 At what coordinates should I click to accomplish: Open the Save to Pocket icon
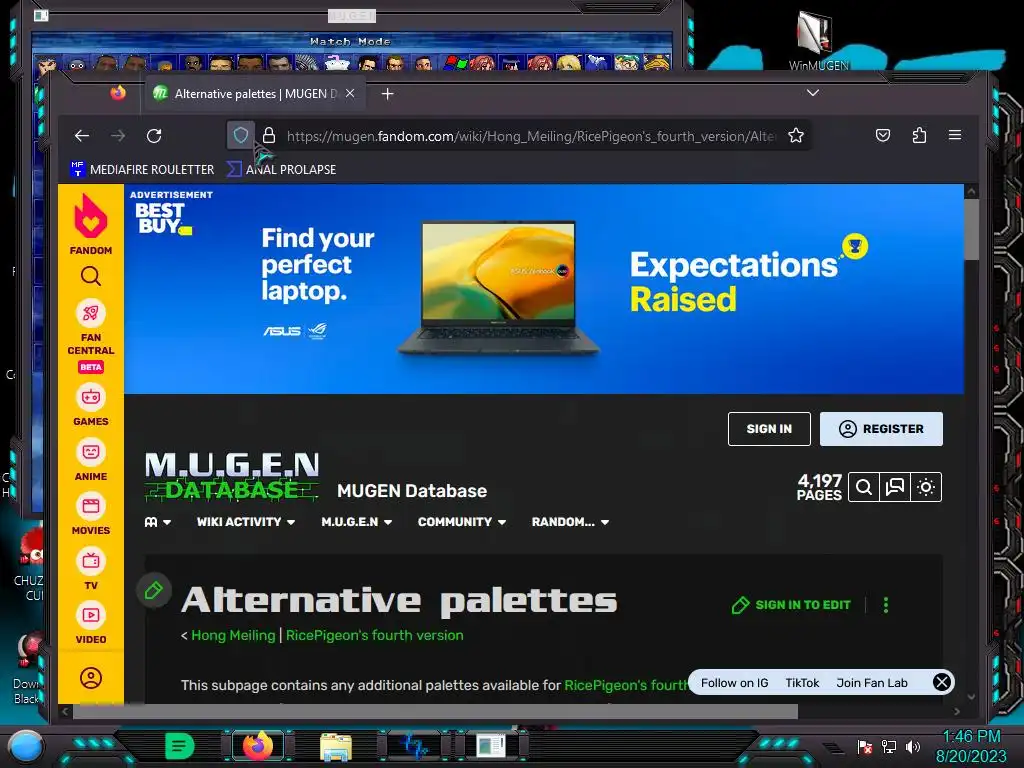(x=882, y=135)
